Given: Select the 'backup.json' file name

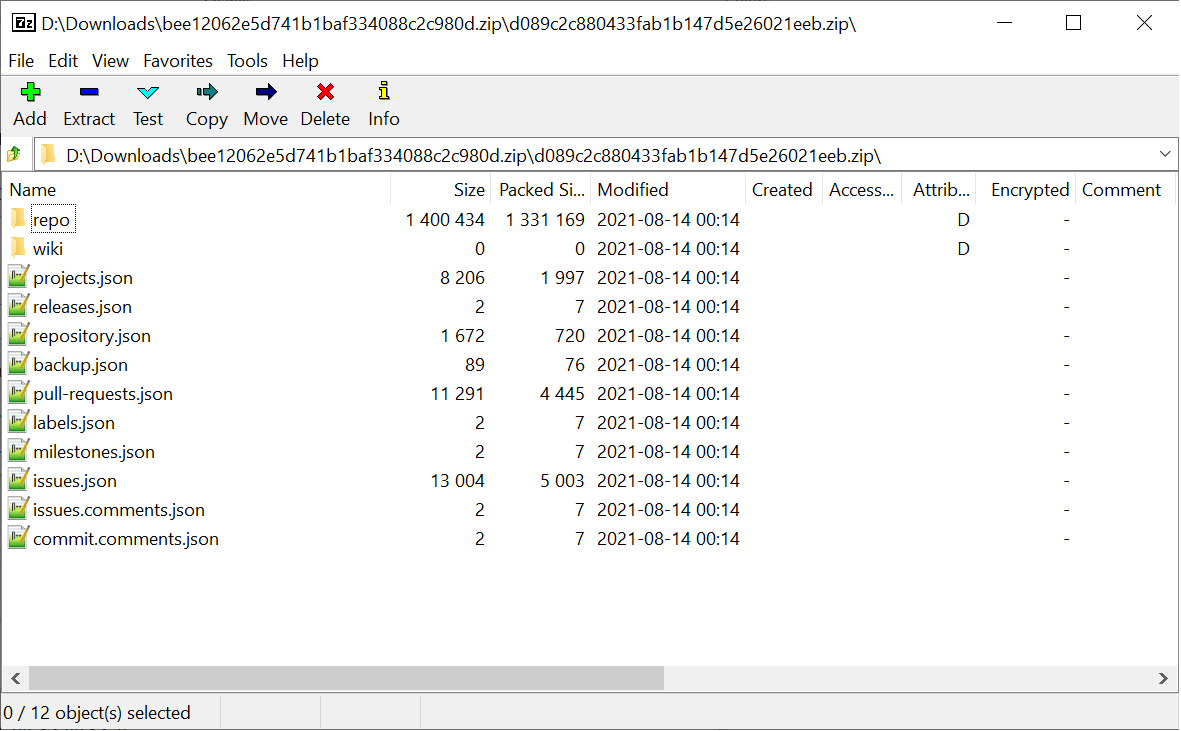Looking at the screenshot, I should coord(81,364).
